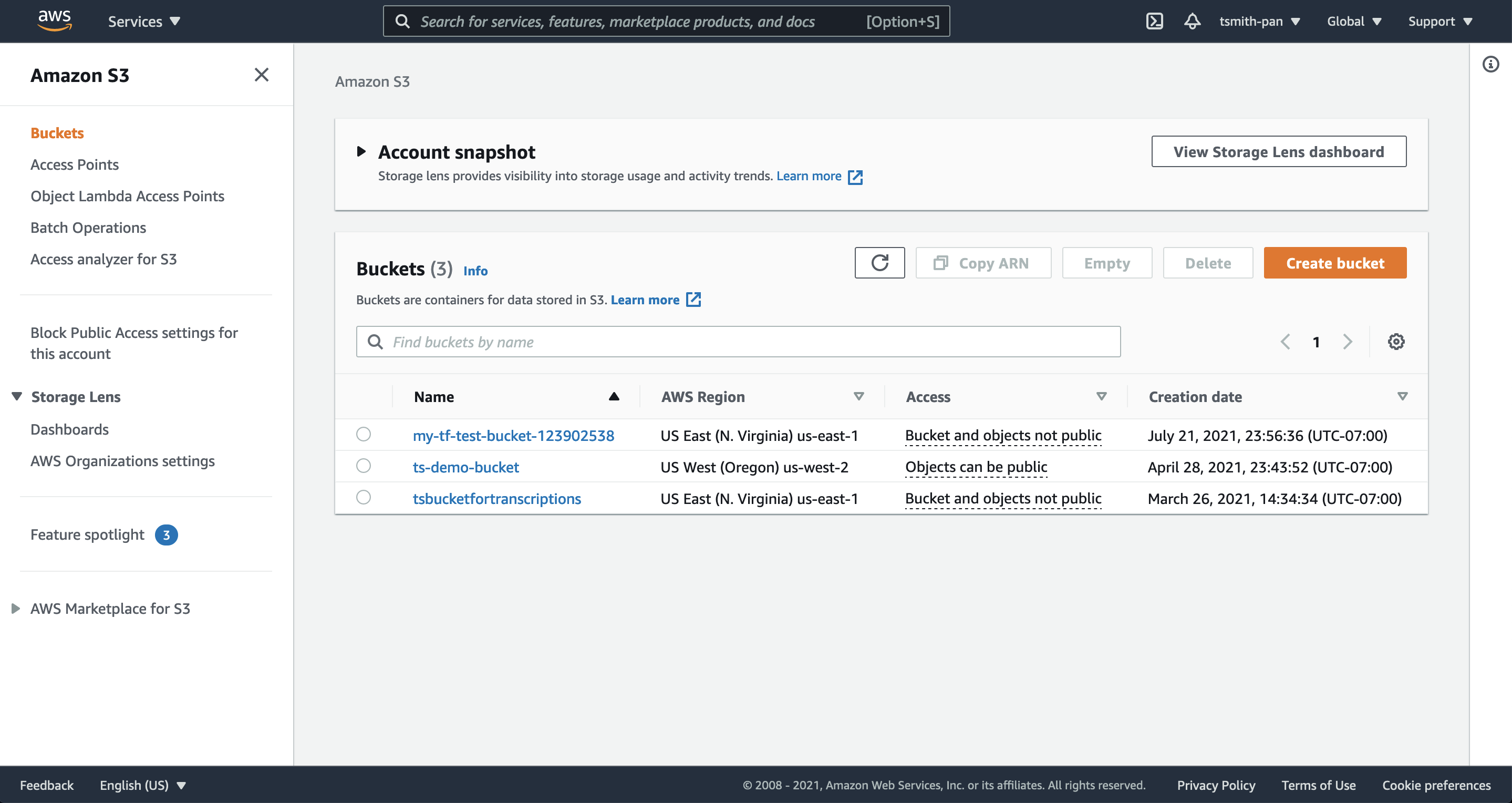Viewport: 1512px width, 803px height.
Task: Click the Feature spotlight badge showing 3
Action: coord(166,535)
